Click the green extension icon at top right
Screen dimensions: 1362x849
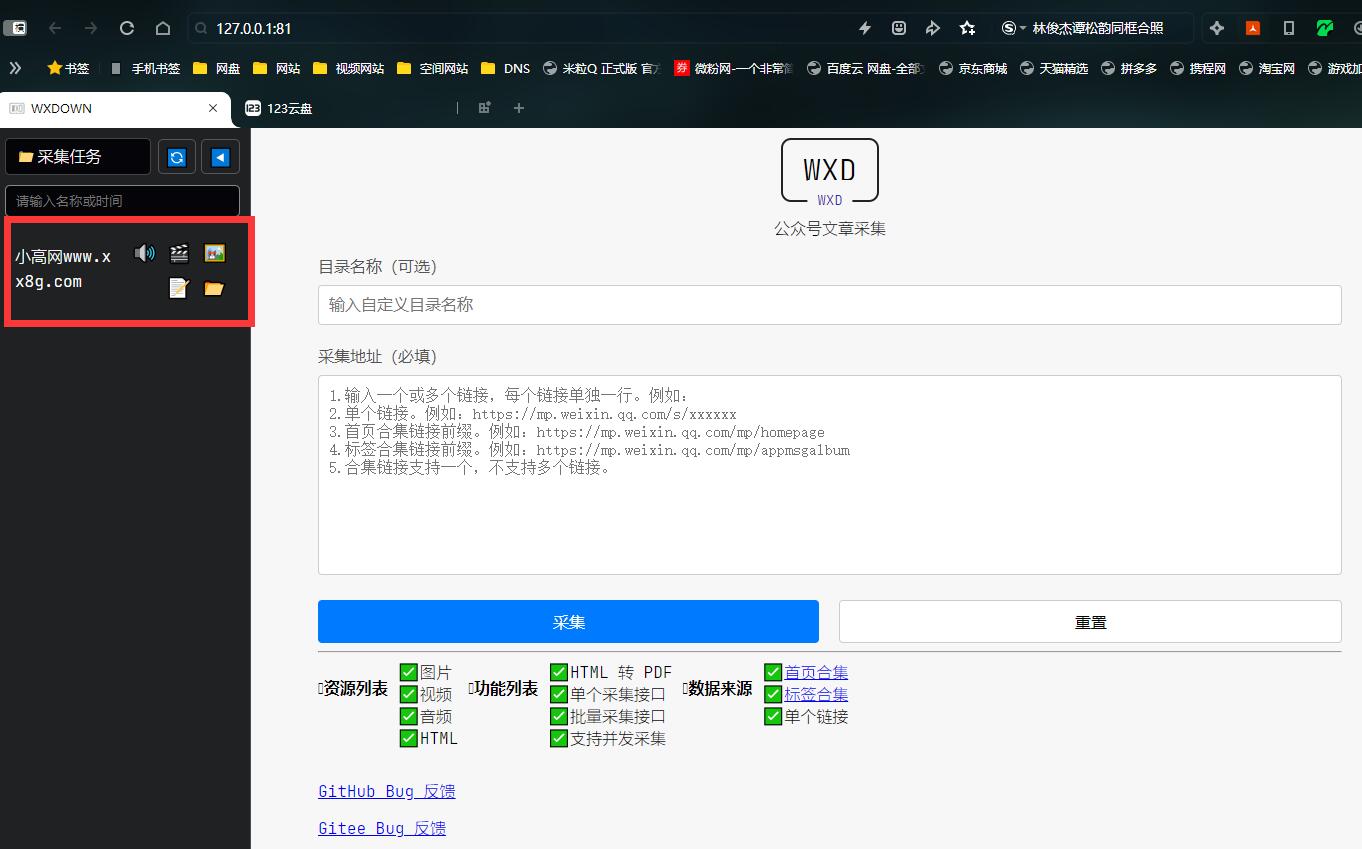[x=1325, y=28]
